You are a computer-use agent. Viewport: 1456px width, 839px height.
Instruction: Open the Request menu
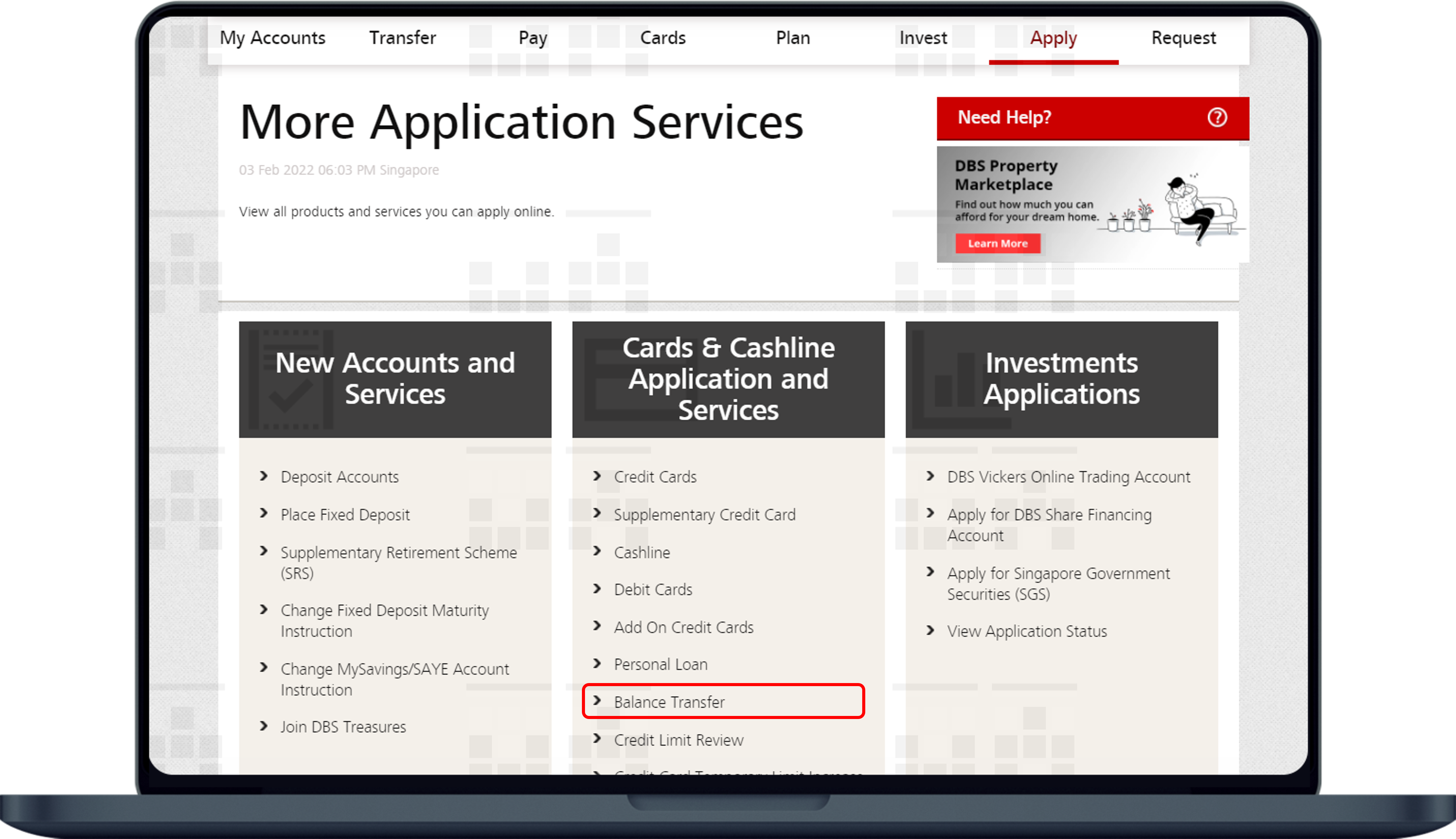pos(1183,38)
